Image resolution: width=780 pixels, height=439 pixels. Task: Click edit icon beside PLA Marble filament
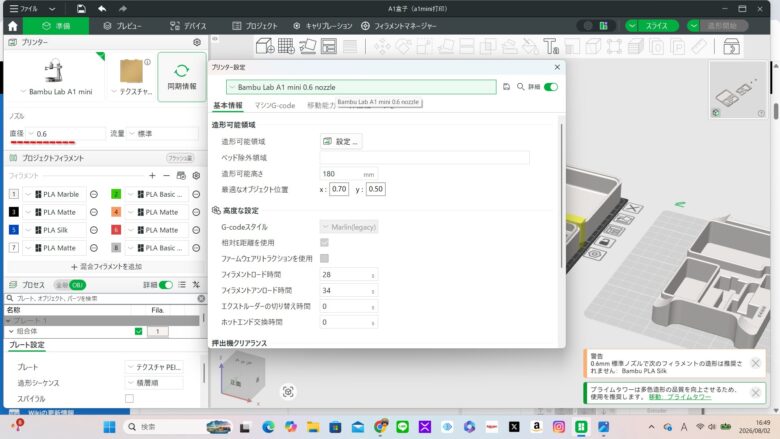tap(94, 194)
